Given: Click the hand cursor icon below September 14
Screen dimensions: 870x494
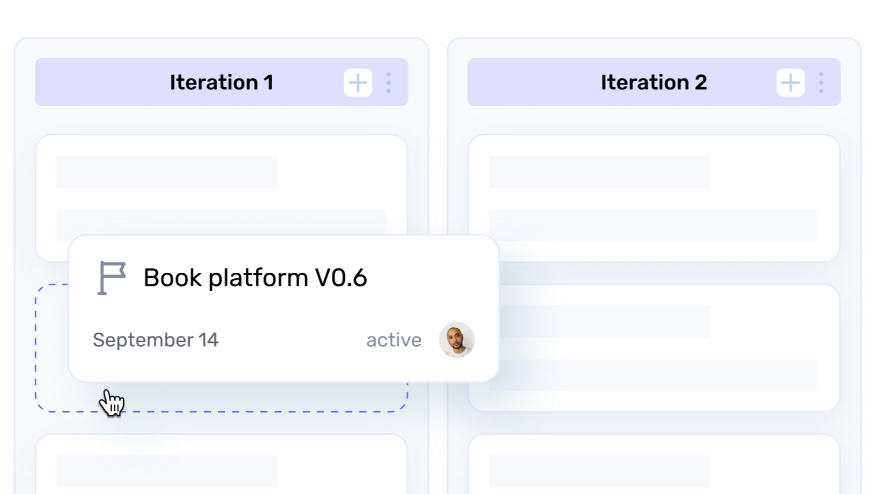Looking at the screenshot, I should click(x=112, y=403).
